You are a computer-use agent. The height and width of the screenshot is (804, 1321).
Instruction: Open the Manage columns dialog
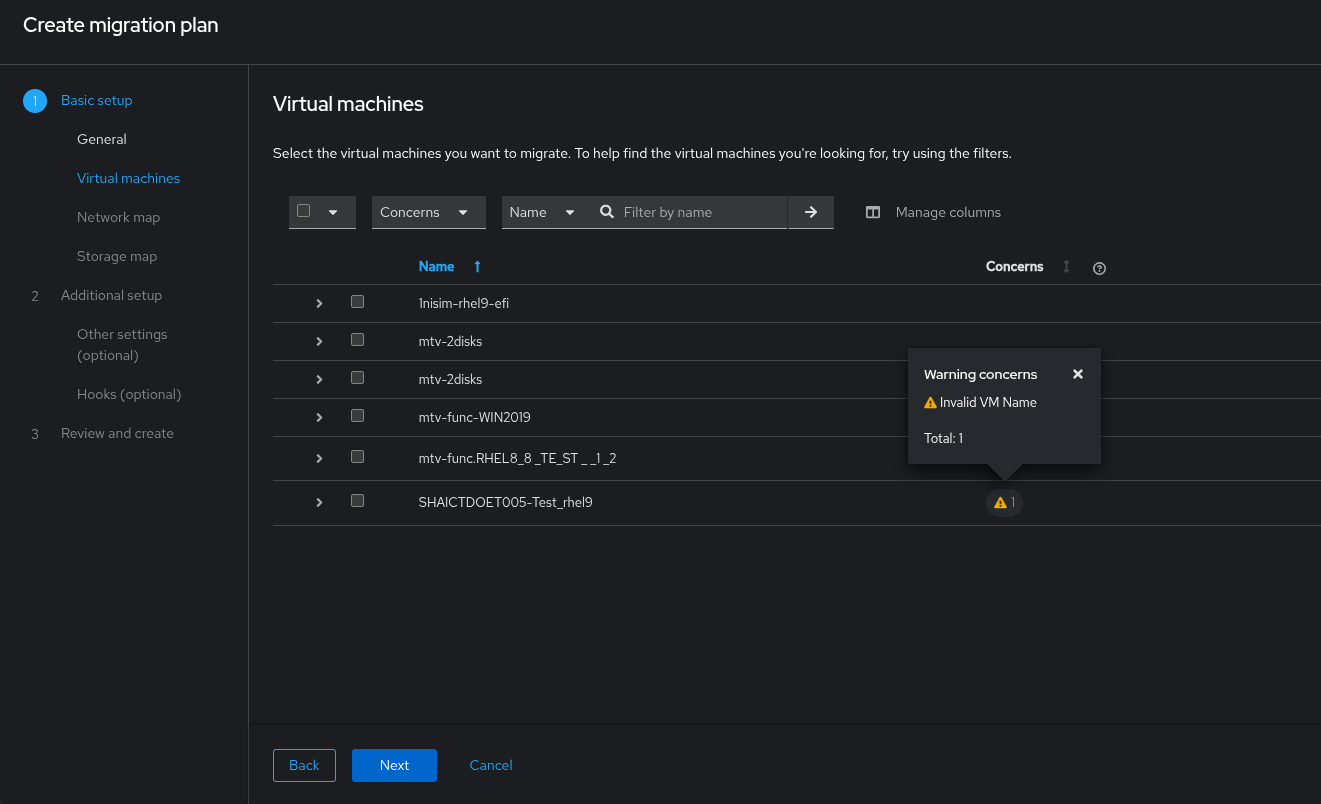tap(933, 212)
